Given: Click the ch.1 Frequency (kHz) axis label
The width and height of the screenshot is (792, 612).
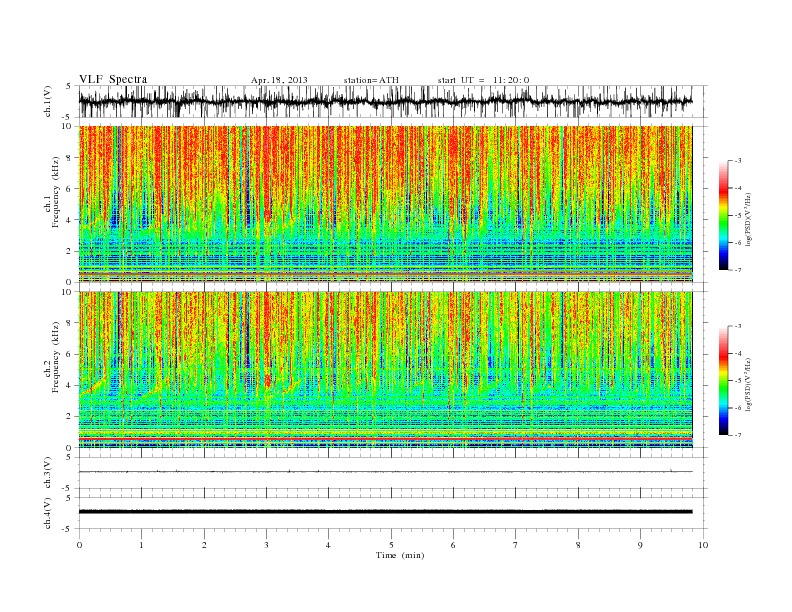Looking at the screenshot, I should tap(52, 192).
